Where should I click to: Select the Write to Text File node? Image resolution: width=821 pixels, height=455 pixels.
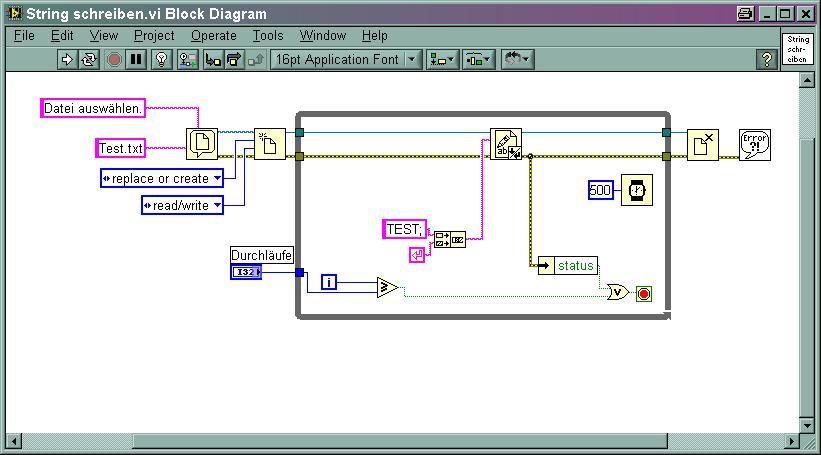[x=506, y=144]
